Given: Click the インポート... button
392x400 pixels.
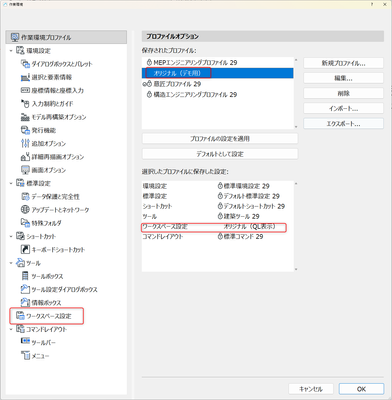Looking at the screenshot, I should click(343, 109).
